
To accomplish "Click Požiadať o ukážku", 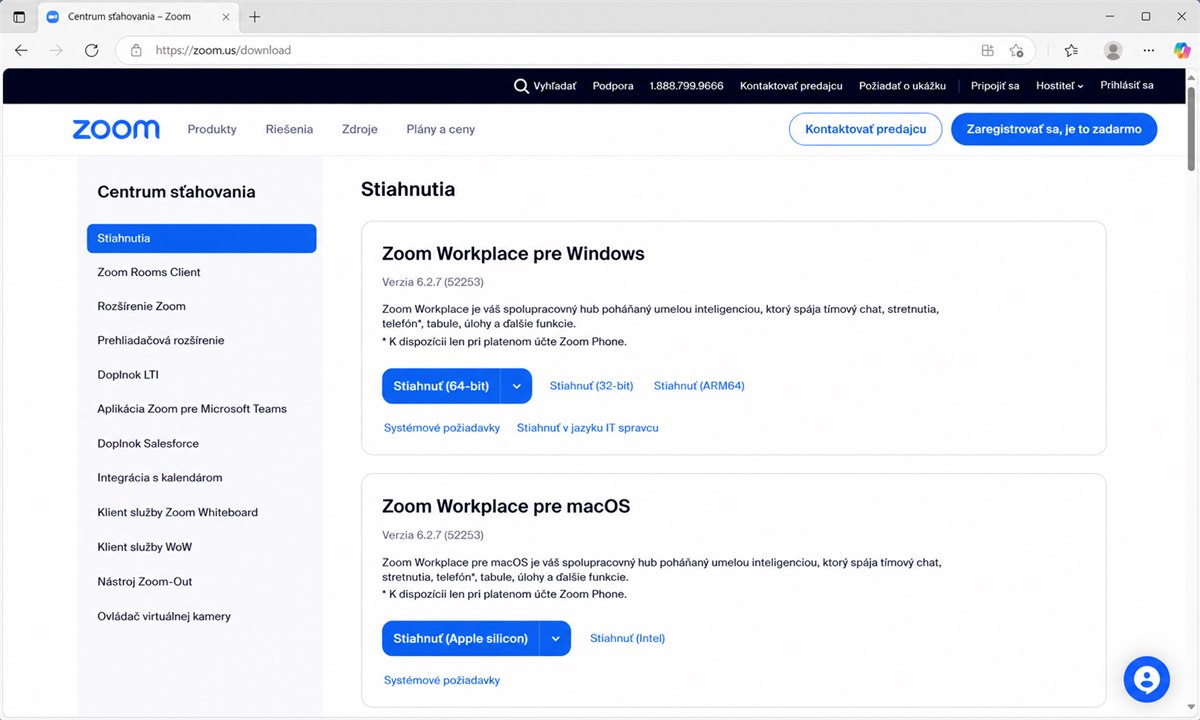I will 902,86.
